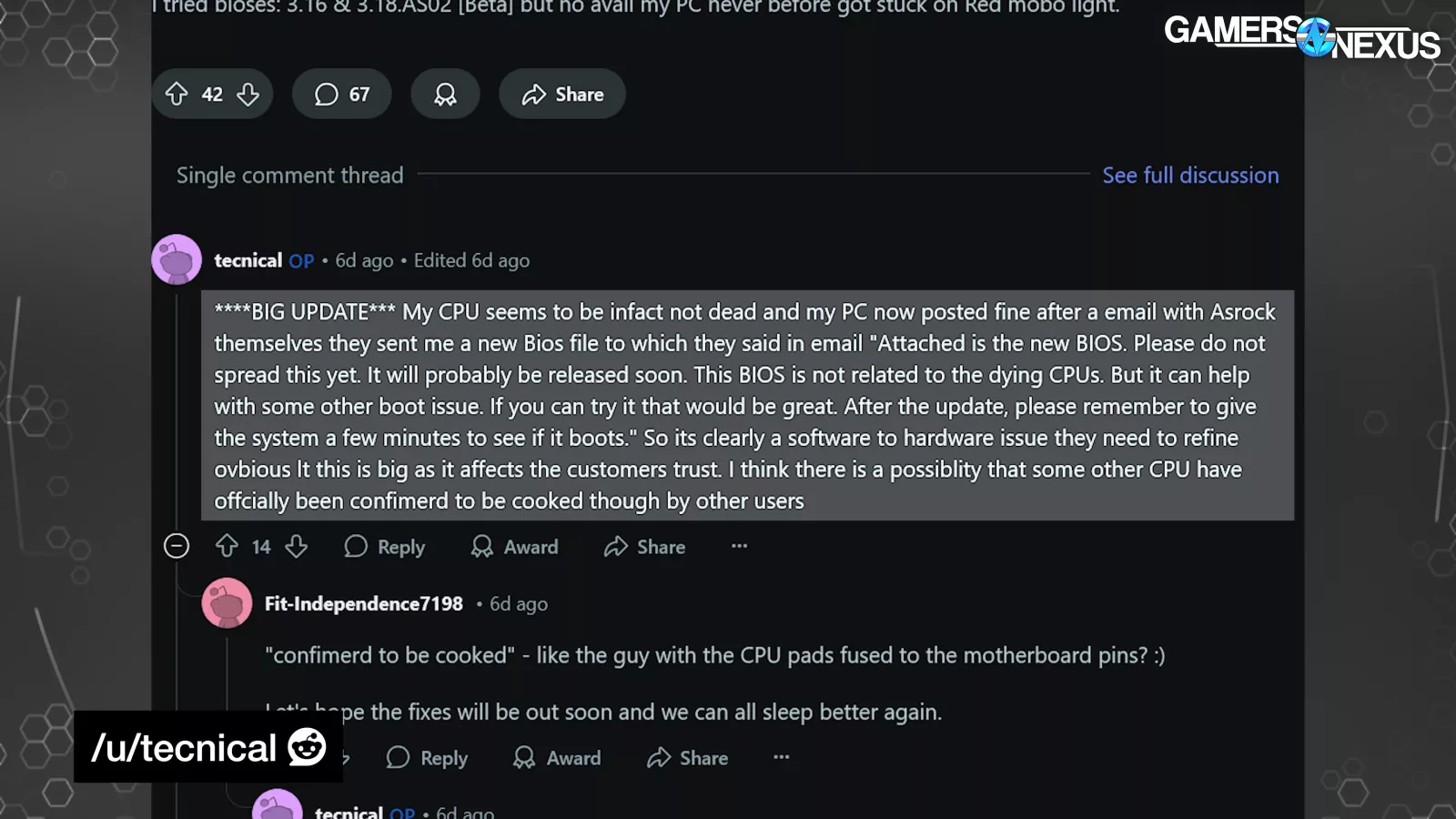Open more options for tecnical's comment

739,546
